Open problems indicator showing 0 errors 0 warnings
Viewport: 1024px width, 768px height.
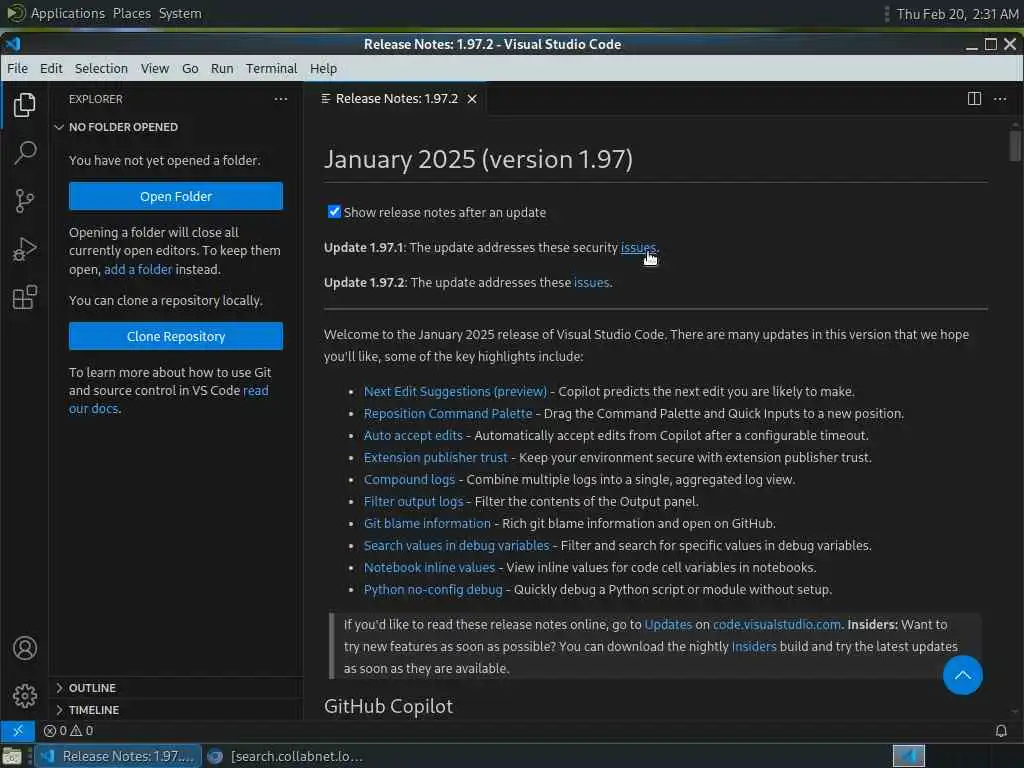[69, 731]
